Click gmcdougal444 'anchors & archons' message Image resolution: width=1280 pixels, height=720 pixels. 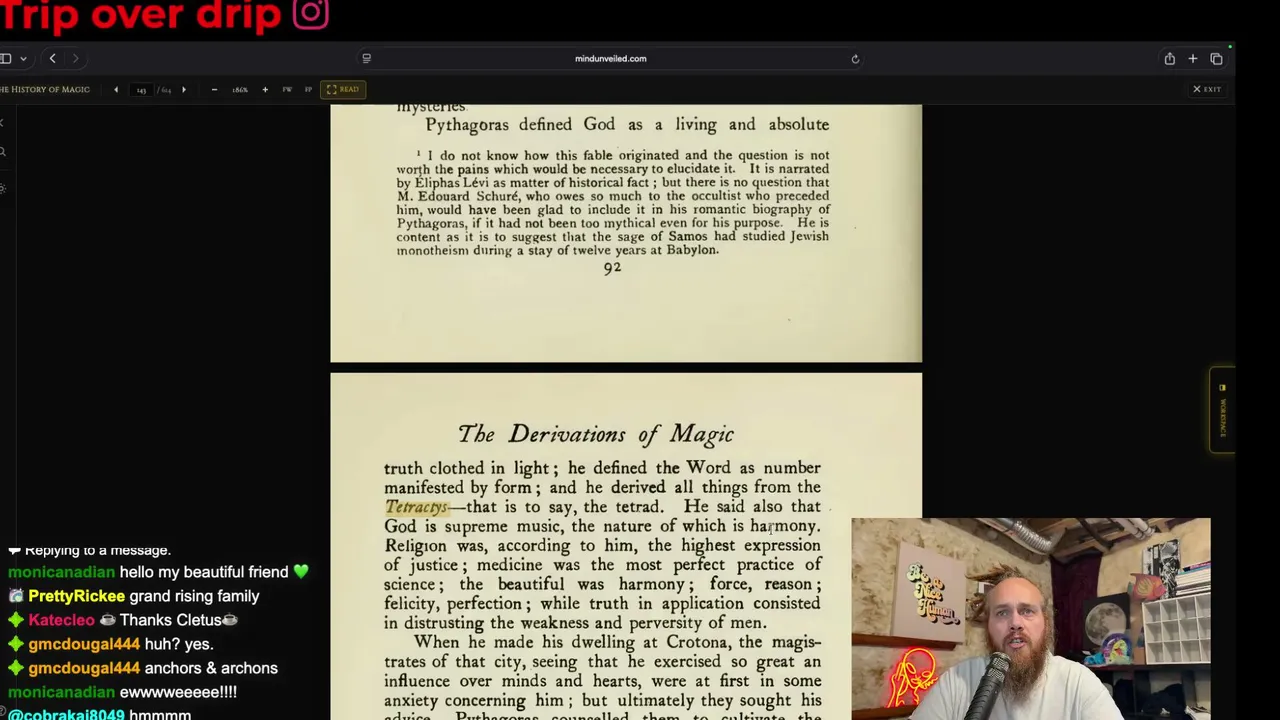click(x=143, y=668)
